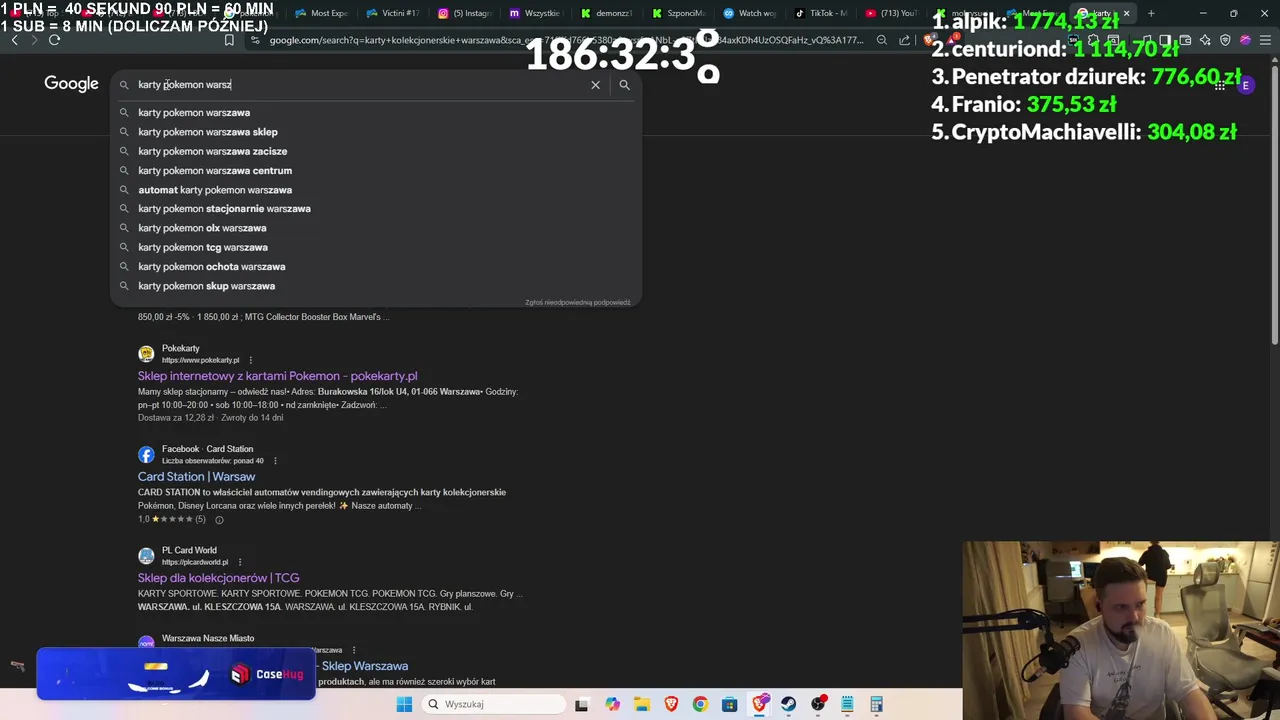Open more options beside Pokekarty result
The image size is (1280, 720).
pos(250,360)
